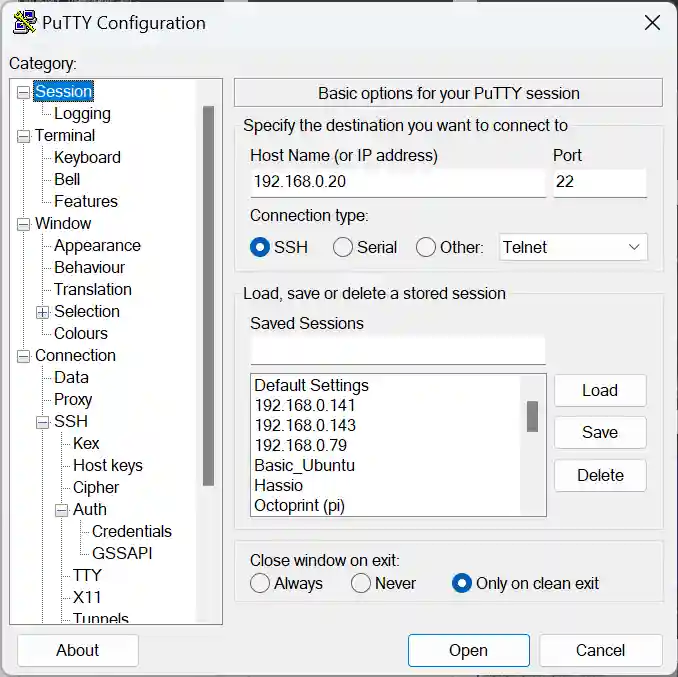Open the Appearance category

[97, 246]
